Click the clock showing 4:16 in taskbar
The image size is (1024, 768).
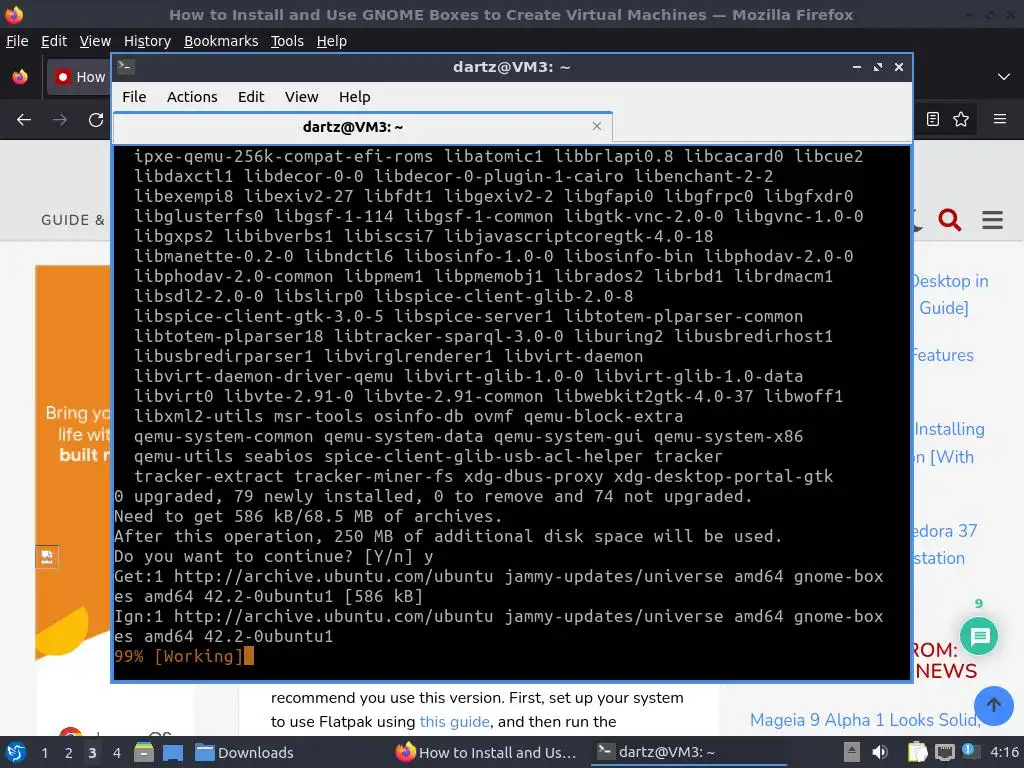(x=1004, y=752)
